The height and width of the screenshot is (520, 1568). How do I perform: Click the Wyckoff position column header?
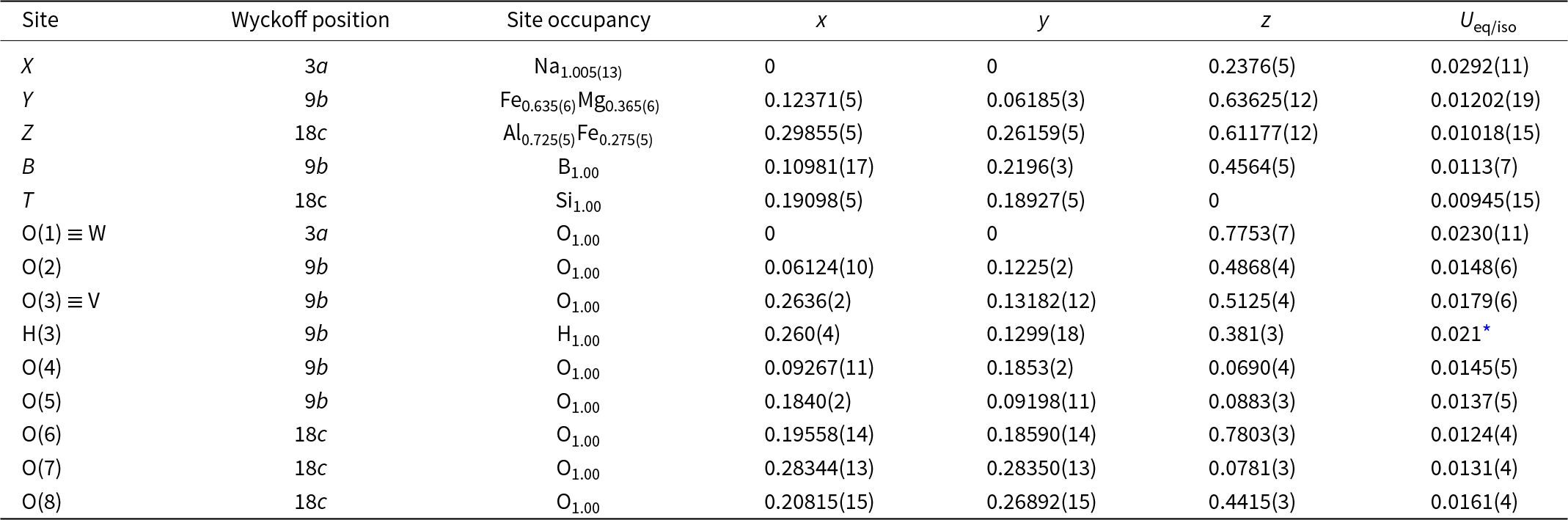(310, 20)
